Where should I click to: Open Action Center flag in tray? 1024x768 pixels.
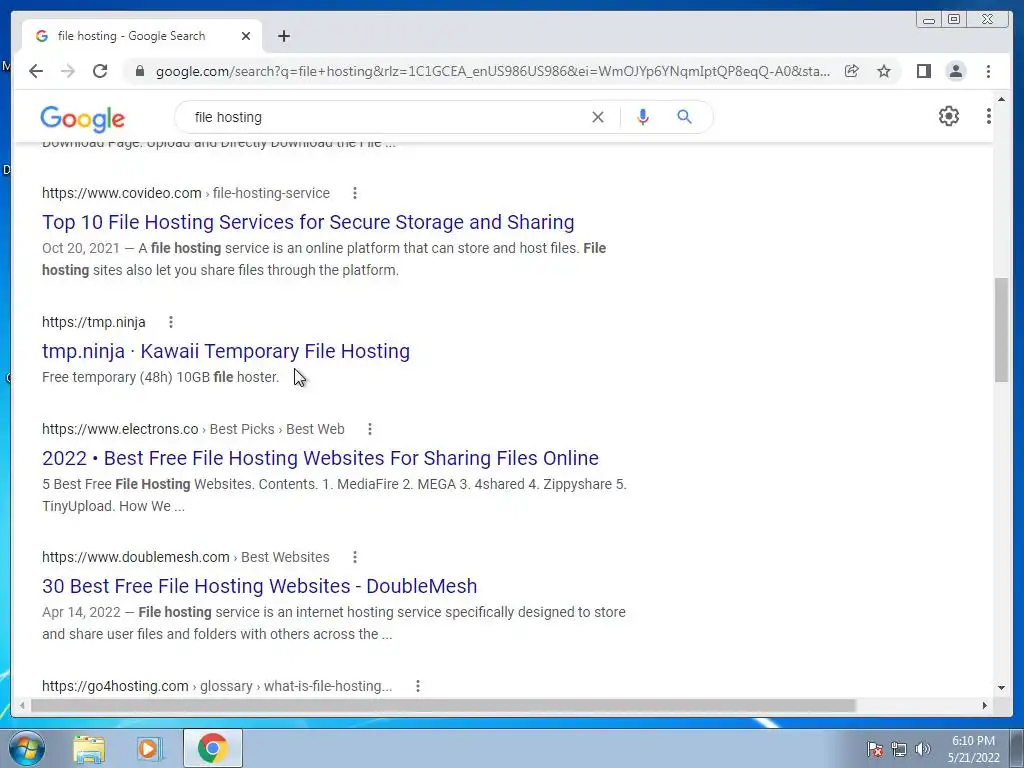point(875,749)
